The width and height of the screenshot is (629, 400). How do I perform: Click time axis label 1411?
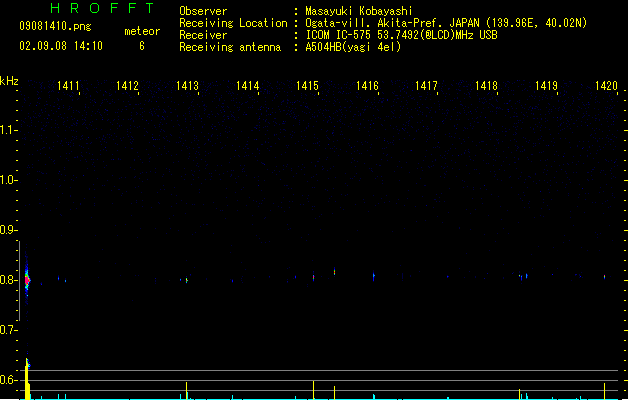coord(68,86)
